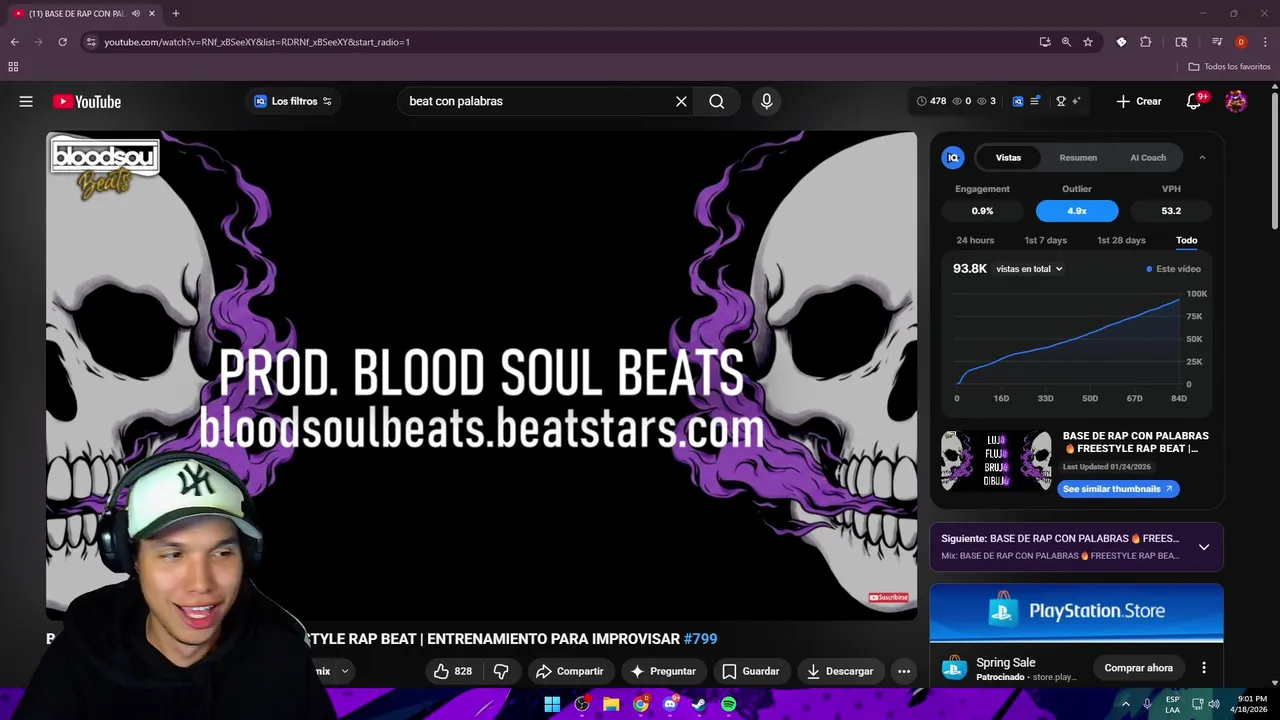1280x720 pixels.
Task: Click Comprar ahora on the PlayStation ad
Action: coord(1138,668)
